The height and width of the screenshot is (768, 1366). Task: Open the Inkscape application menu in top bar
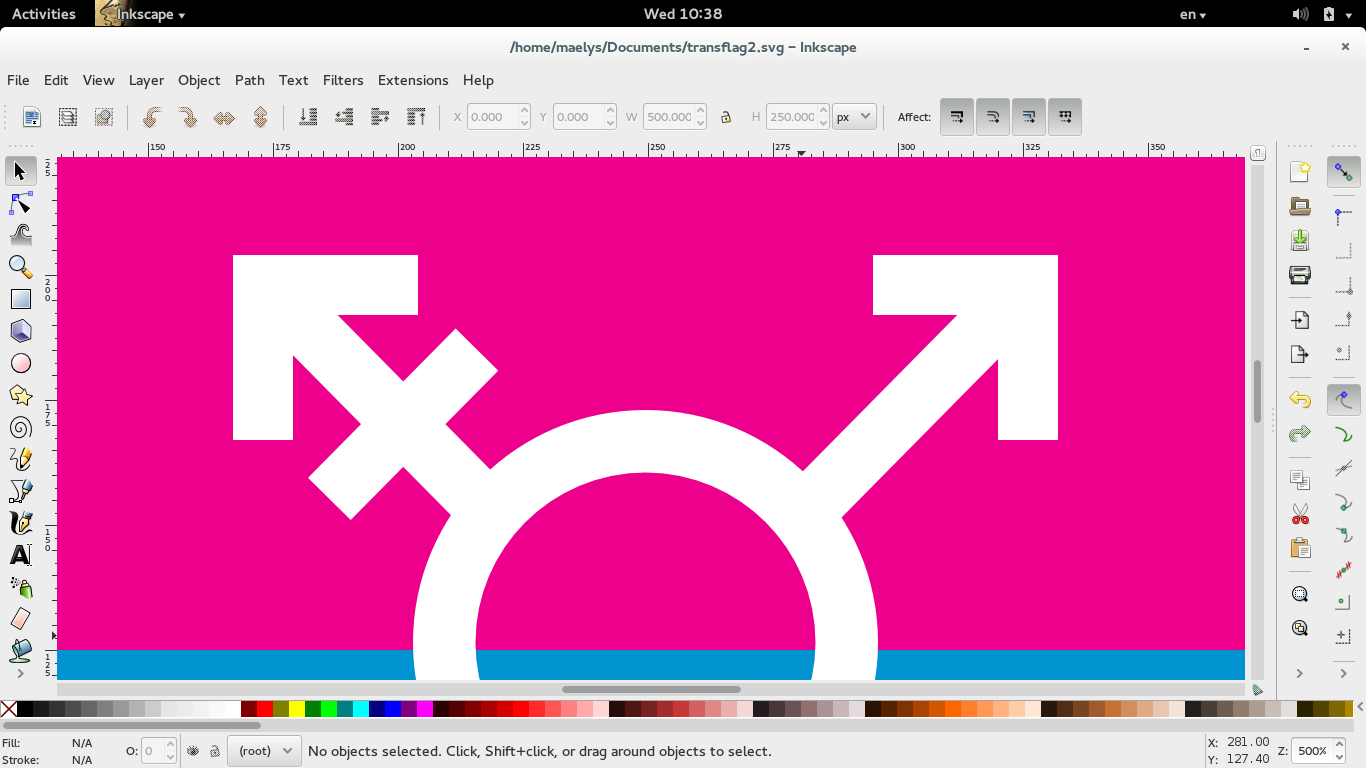141,14
